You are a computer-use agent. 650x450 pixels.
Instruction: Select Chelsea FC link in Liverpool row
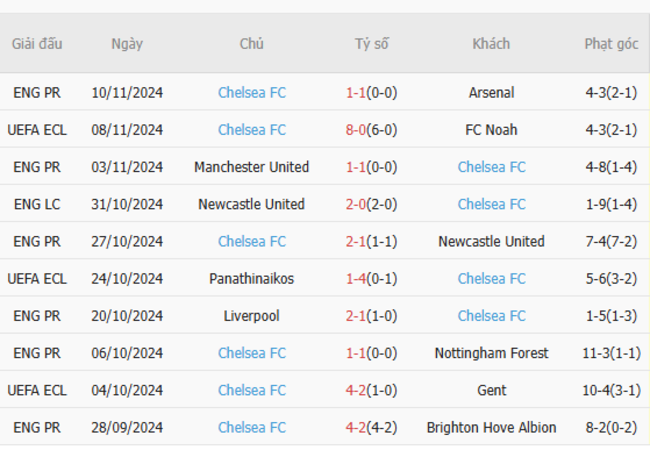pos(492,316)
